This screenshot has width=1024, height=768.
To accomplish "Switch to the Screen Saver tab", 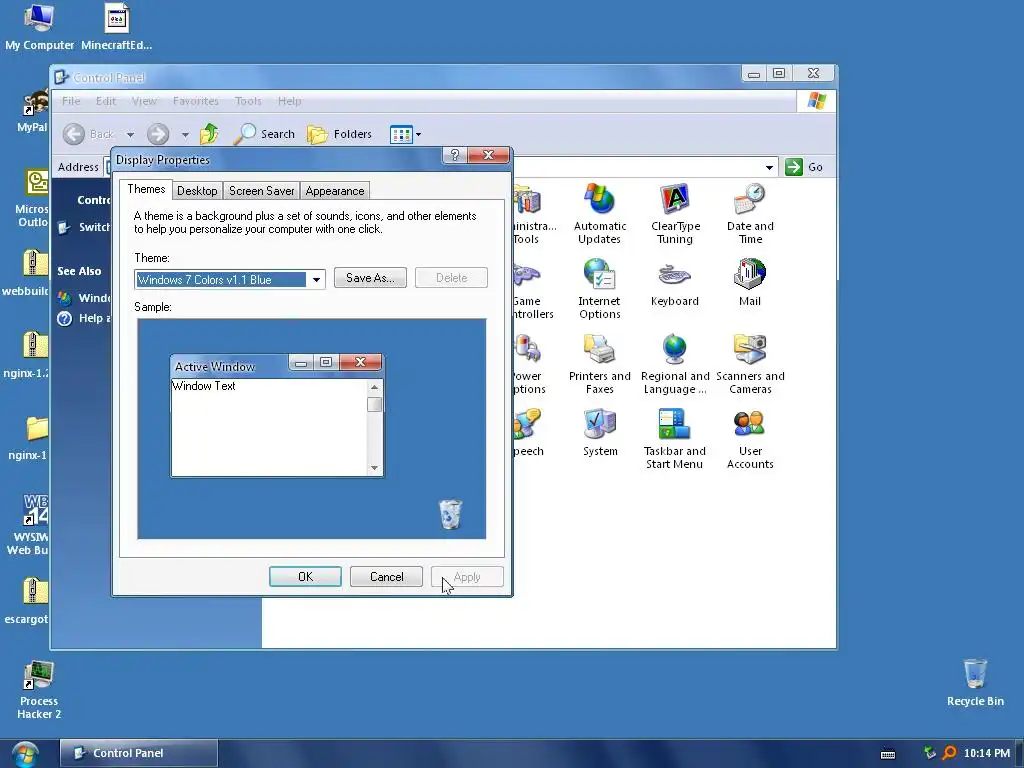I will pyautogui.click(x=261, y=191).
